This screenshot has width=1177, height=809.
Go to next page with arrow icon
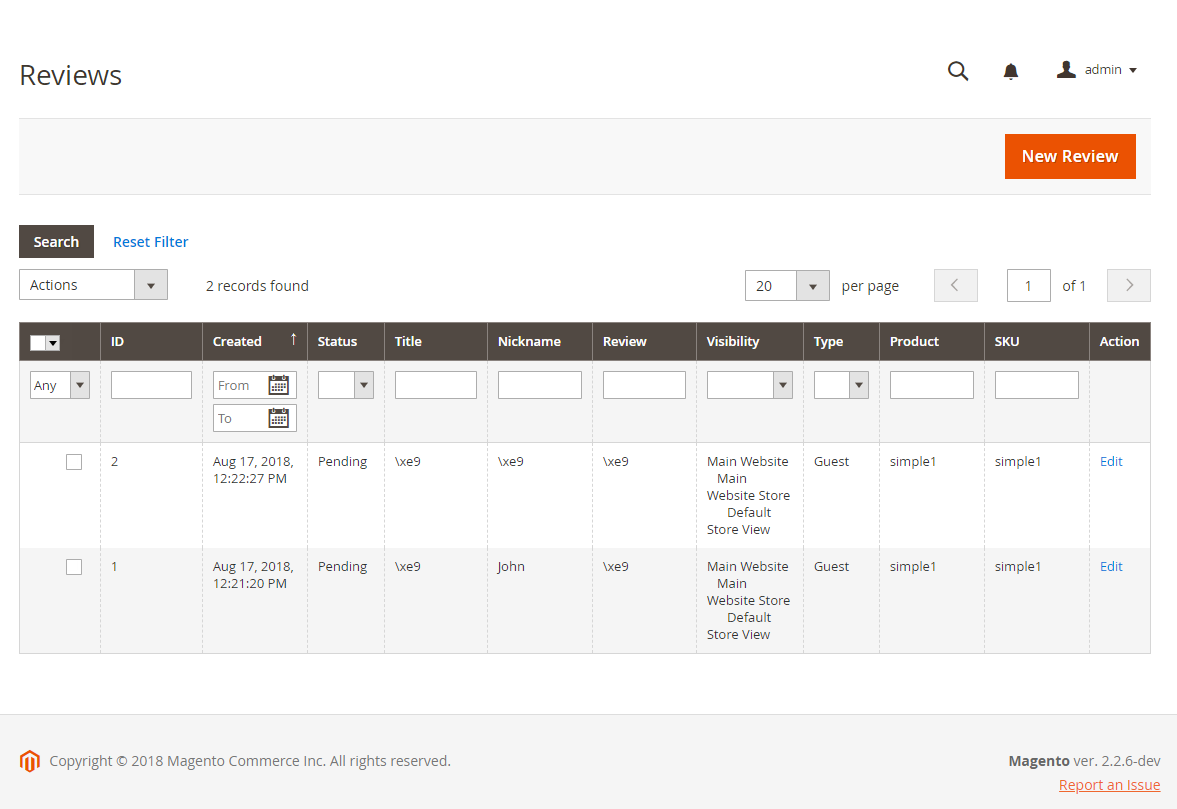point(1128,285)
